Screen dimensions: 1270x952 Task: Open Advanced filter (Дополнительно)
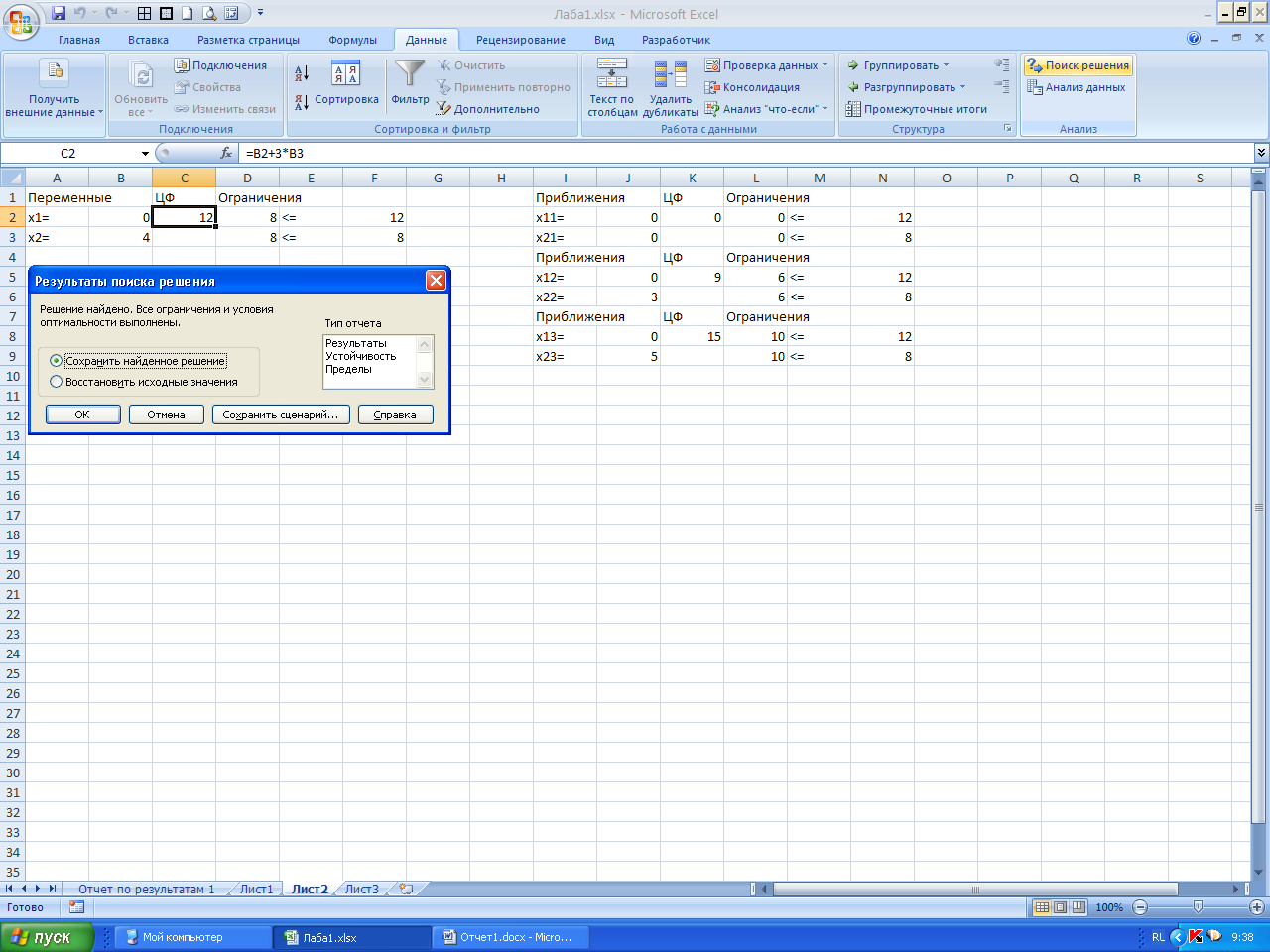point(488,109)
